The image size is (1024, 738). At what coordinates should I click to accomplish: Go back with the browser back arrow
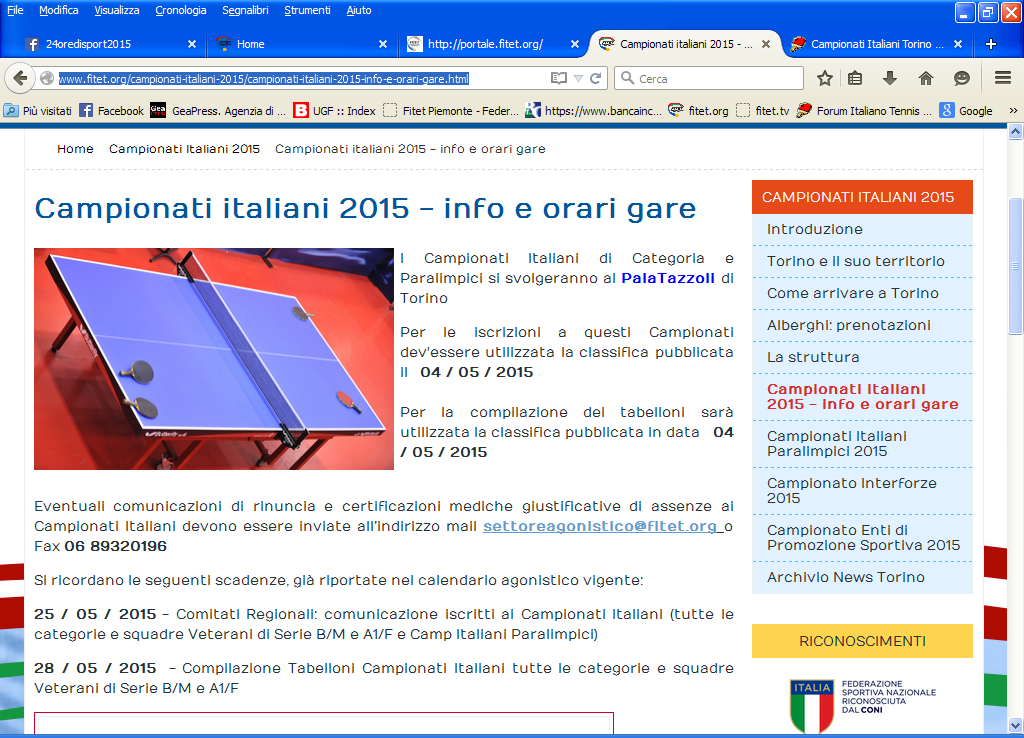tap(20, 78)
